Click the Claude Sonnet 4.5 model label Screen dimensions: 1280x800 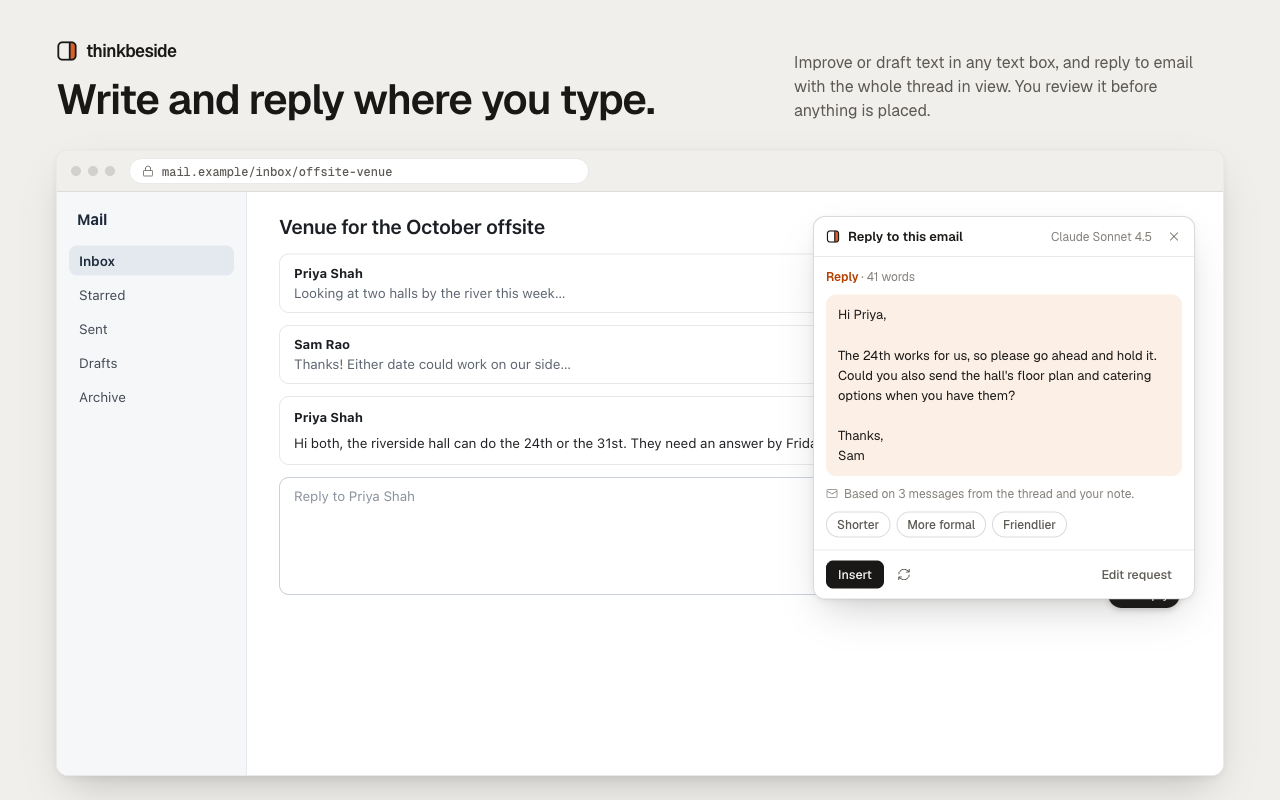pyautogui.click(x=1101, y=237)
